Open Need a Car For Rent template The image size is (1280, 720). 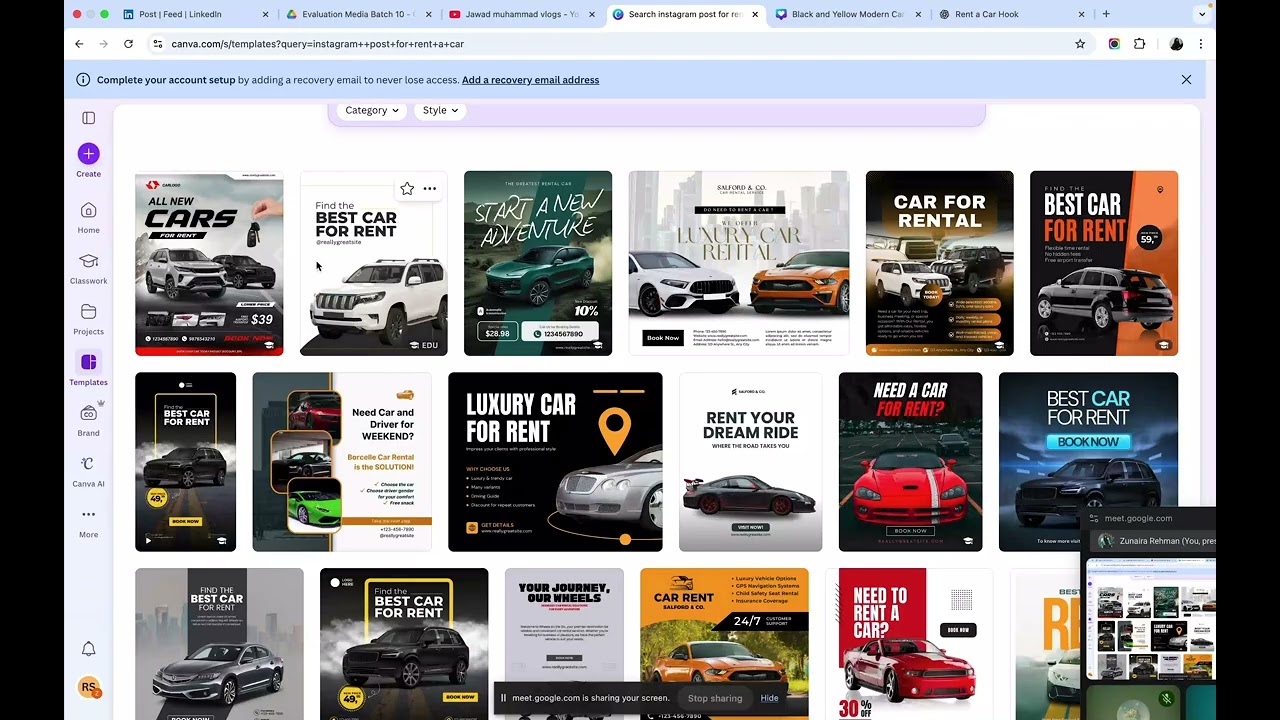point(910,462)
